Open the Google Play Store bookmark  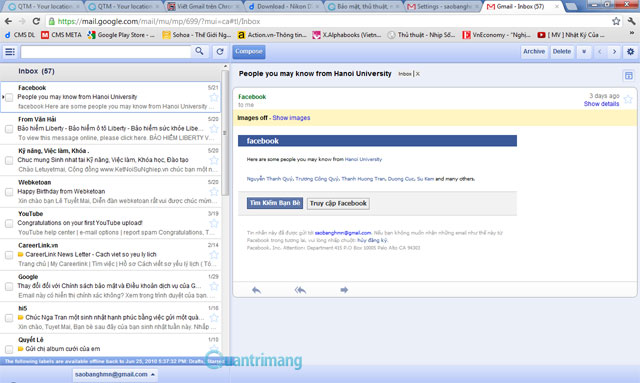point(121,35)
